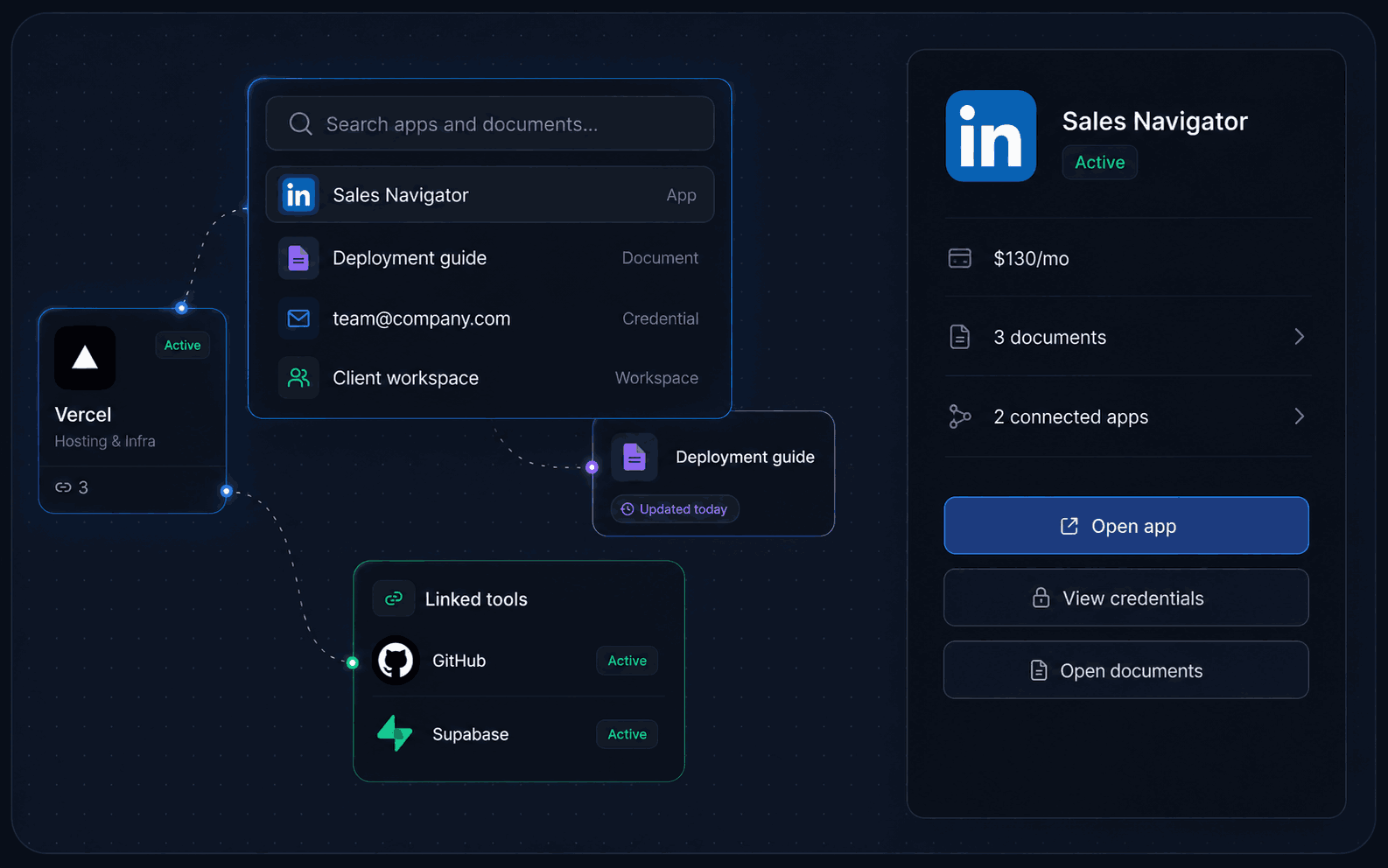Expand the 2 connected apps chevron

[x=1300, y=416]
